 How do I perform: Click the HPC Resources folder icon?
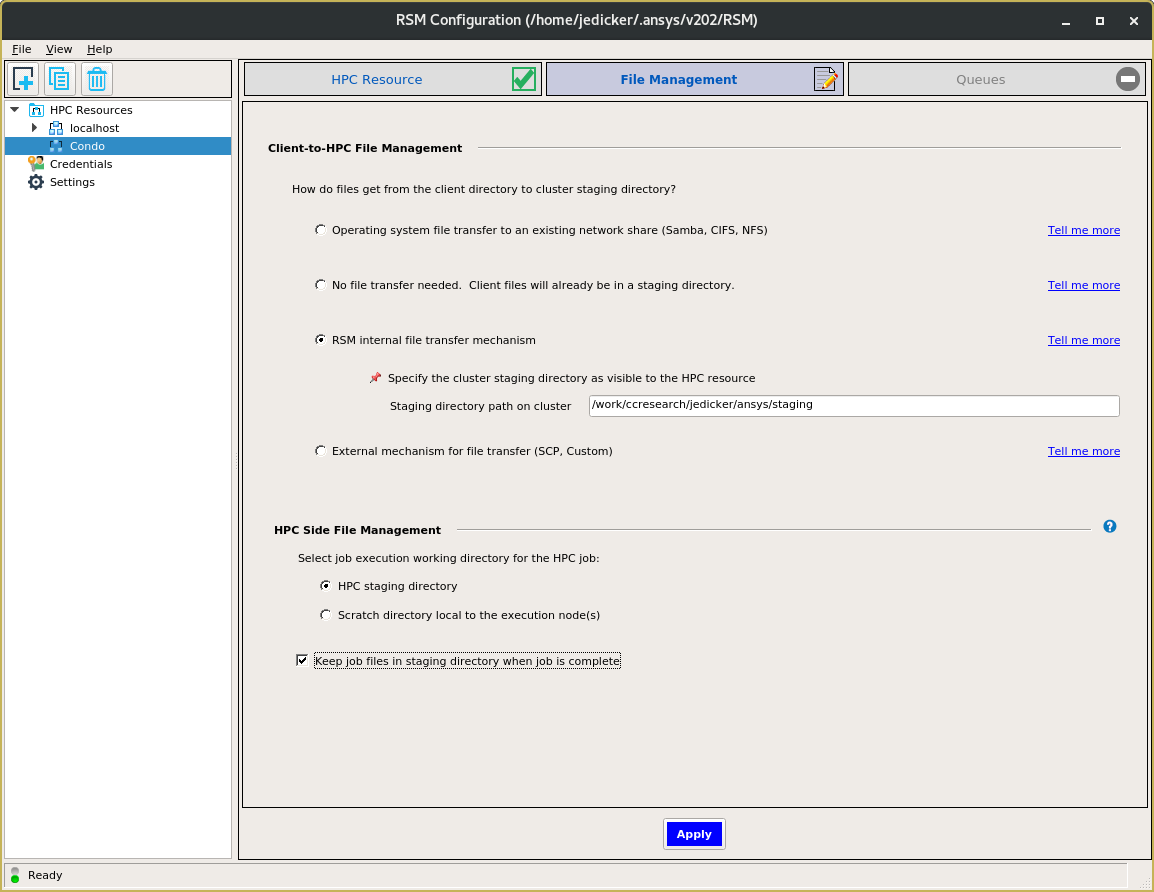pyautogui.click(x=36, y=110)
